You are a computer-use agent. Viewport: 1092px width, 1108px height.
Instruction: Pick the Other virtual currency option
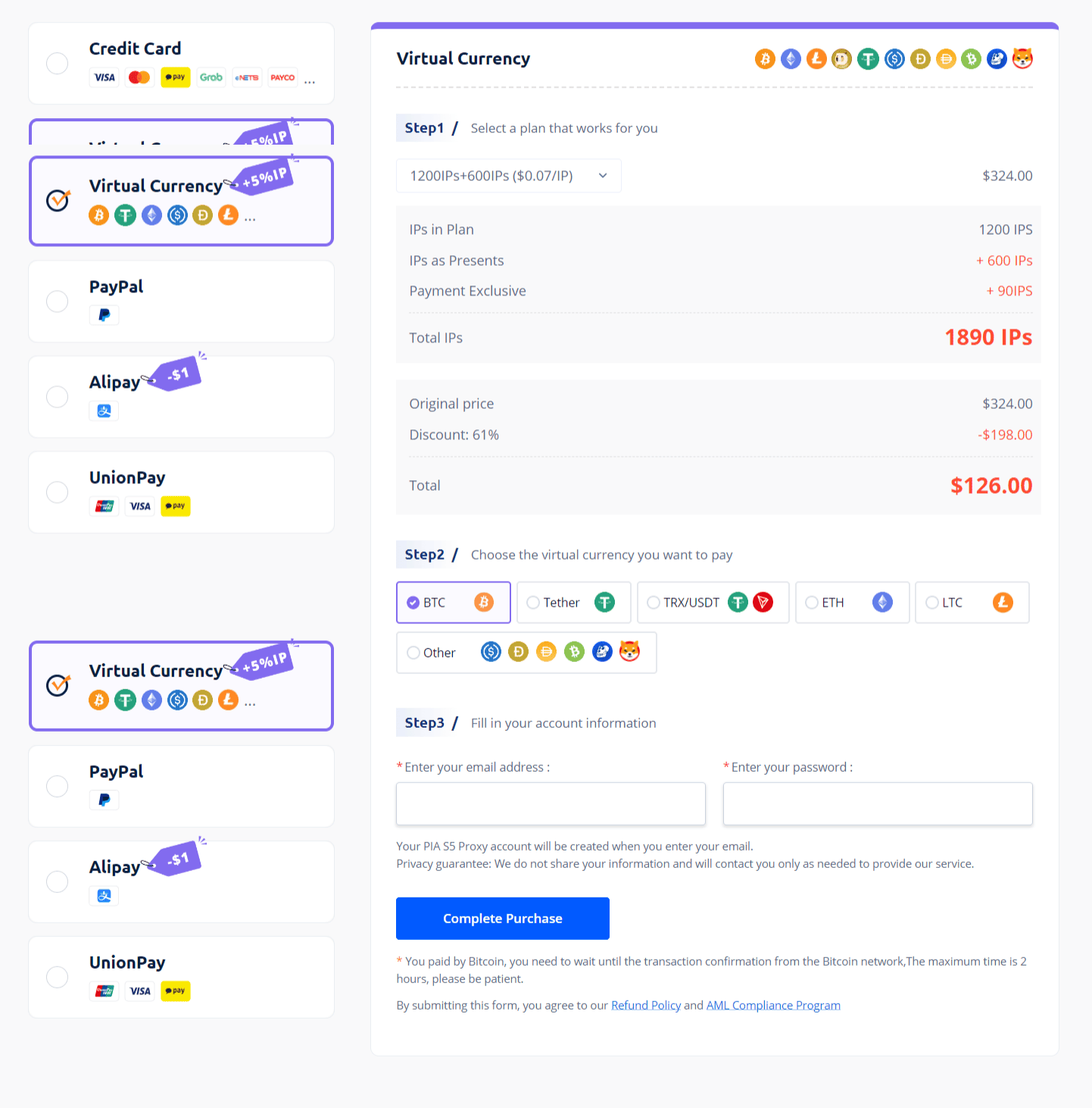413,653
